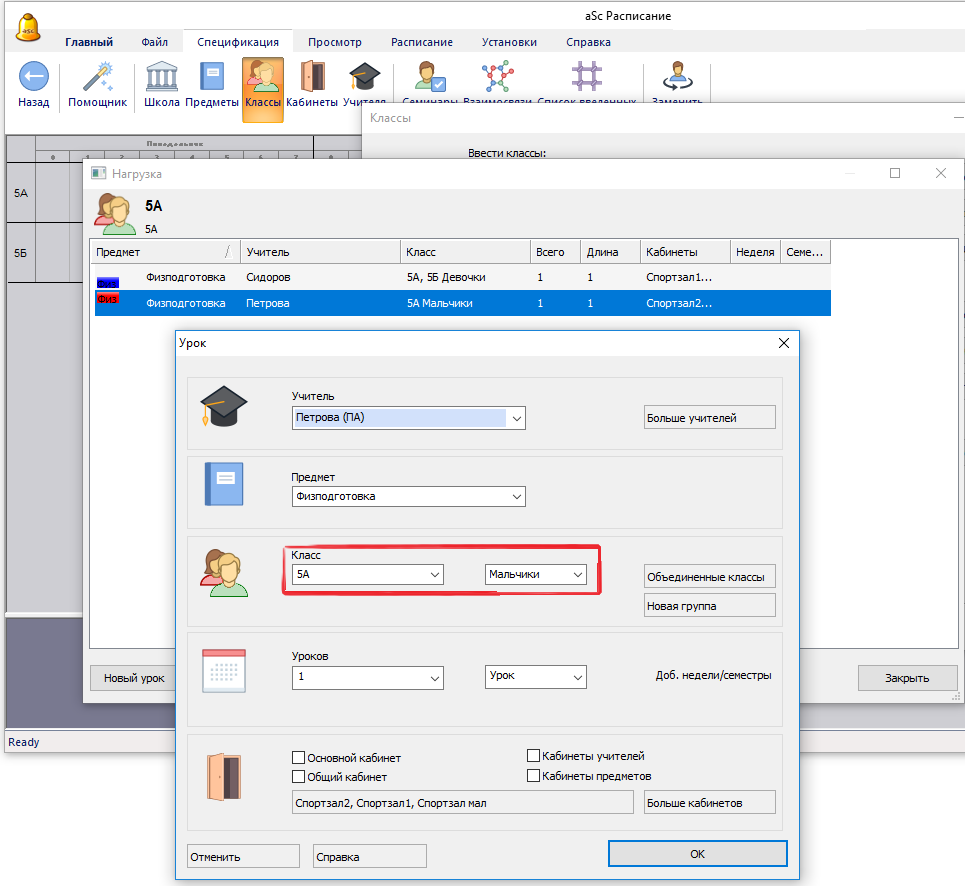Check the Кабинеты учителей option
This screenshot has width=966, height=886.
coord(534,757)
